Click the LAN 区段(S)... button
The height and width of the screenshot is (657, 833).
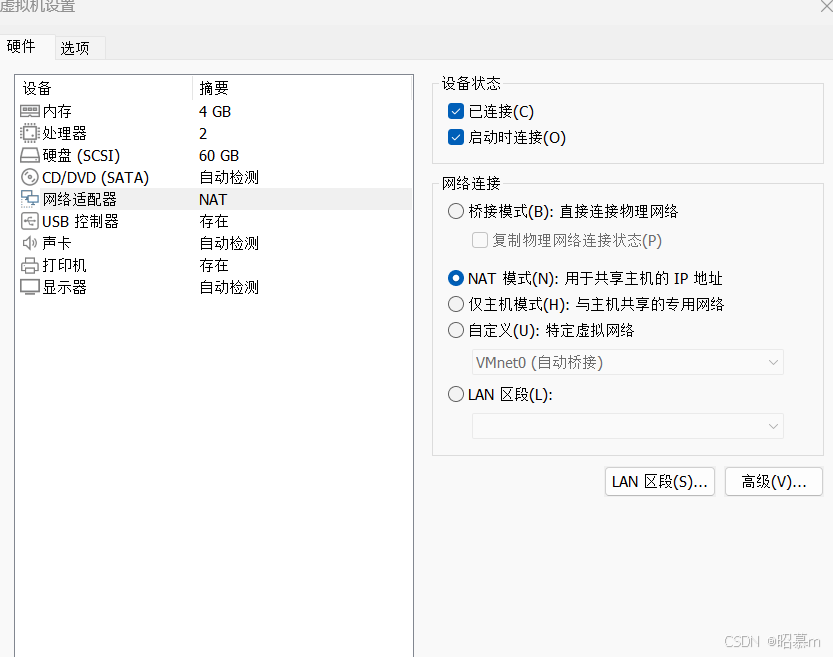[x=660, y=481]
